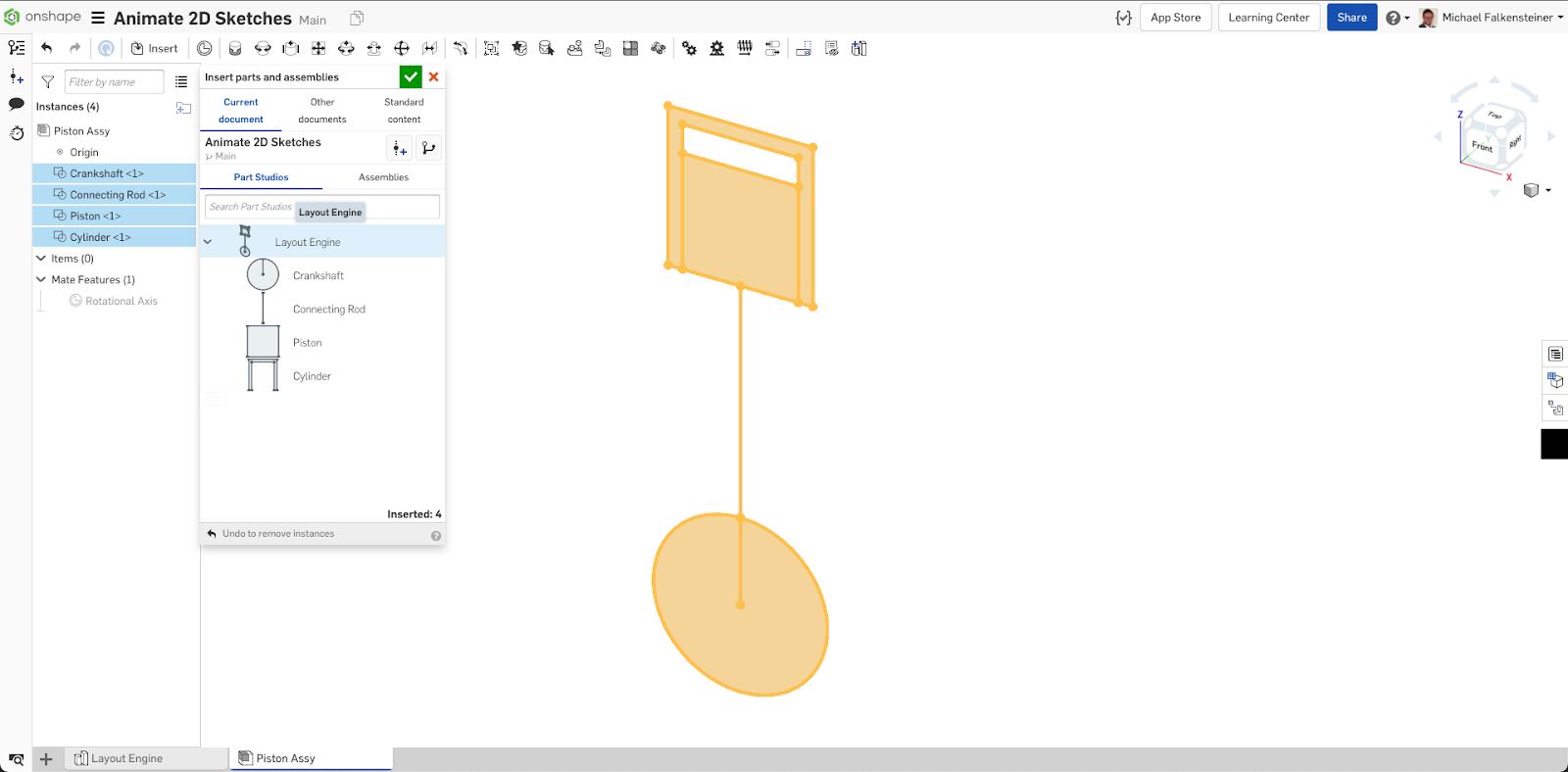Select the Assemblies tab
This screenshot has height=772, width=1568.
point(383,177)
